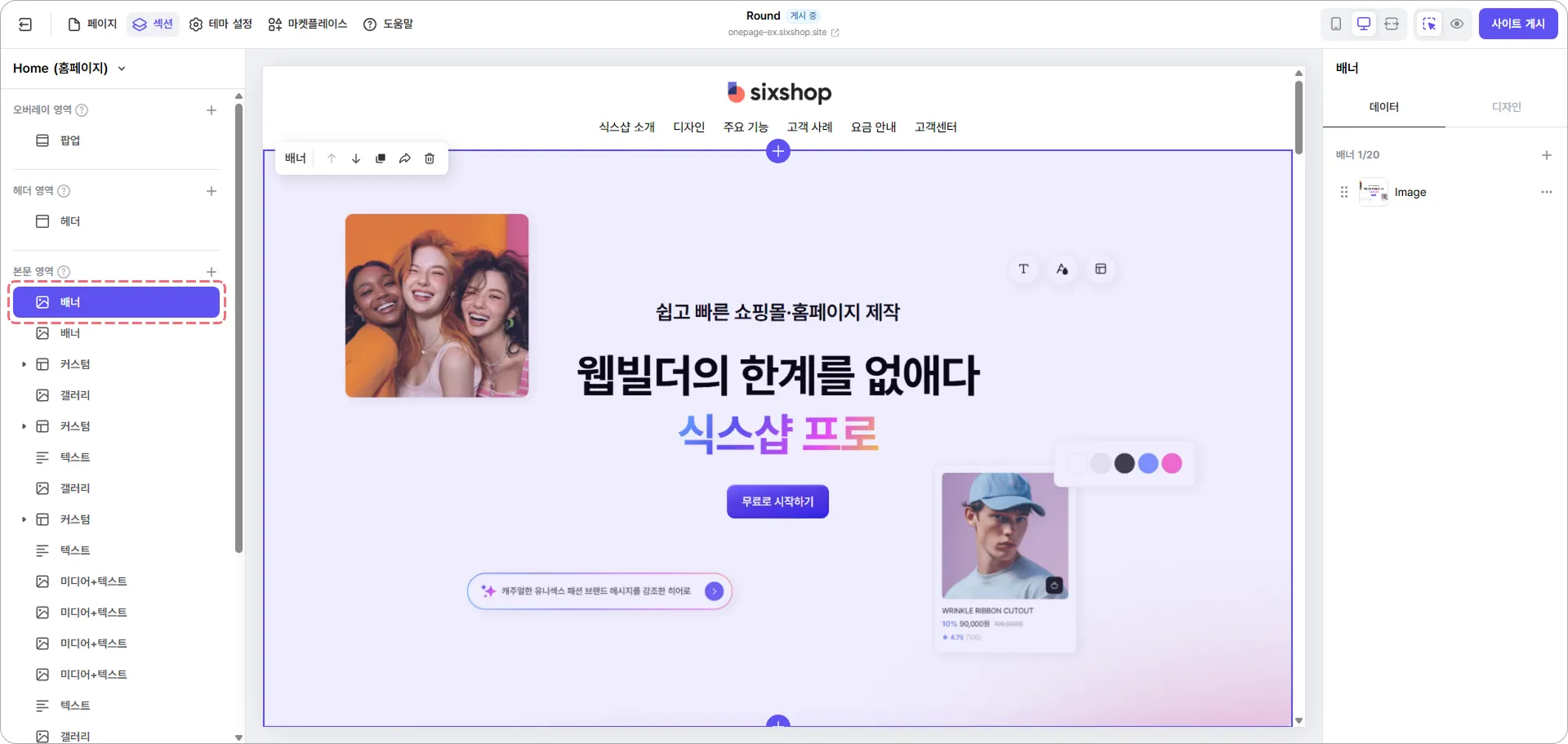Select the first 미디어+텍스트 section
1568x744 pixels.
[x=117, y=581]
